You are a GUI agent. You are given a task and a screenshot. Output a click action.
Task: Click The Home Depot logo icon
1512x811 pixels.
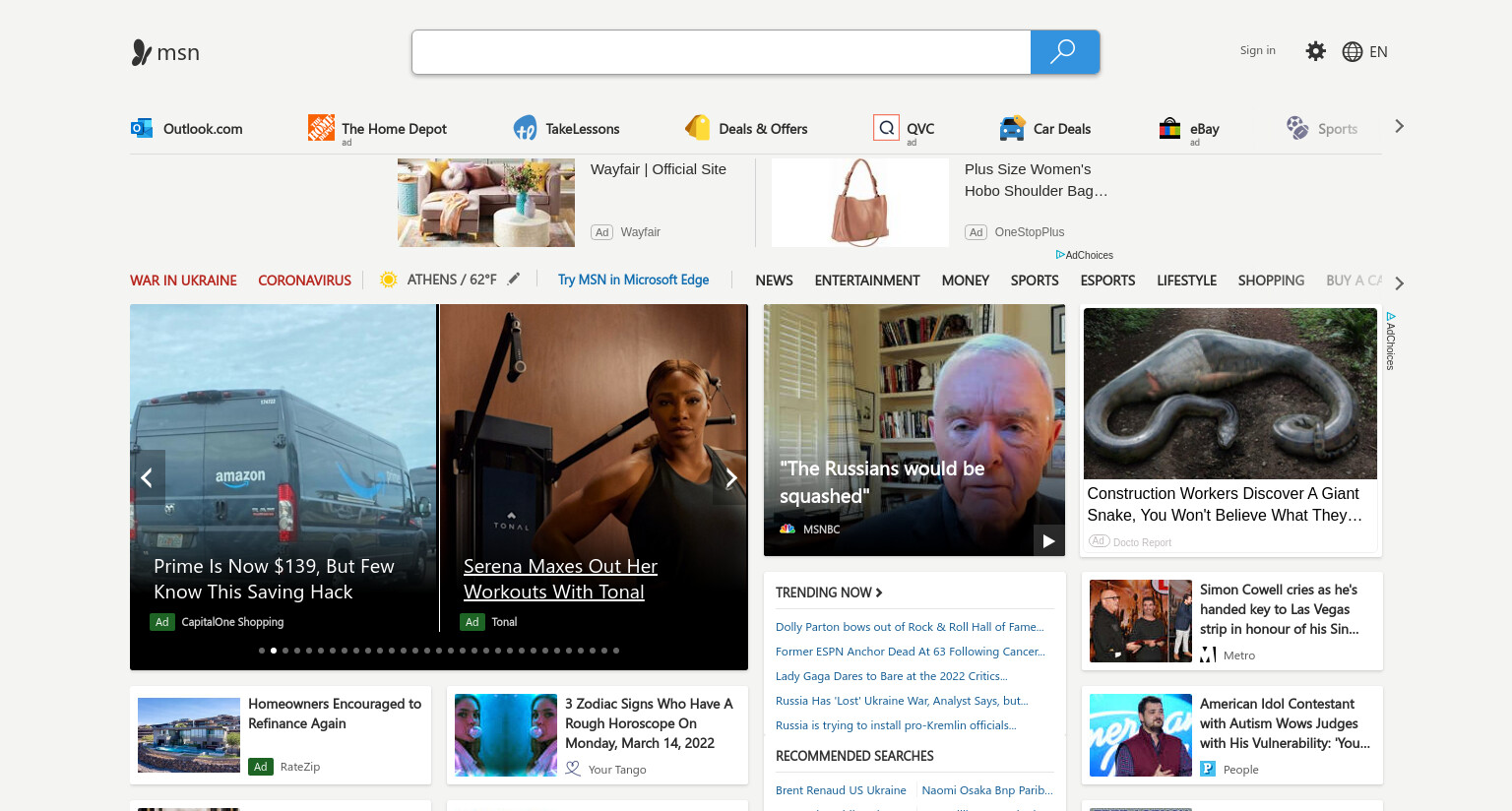tap(321, 127)
